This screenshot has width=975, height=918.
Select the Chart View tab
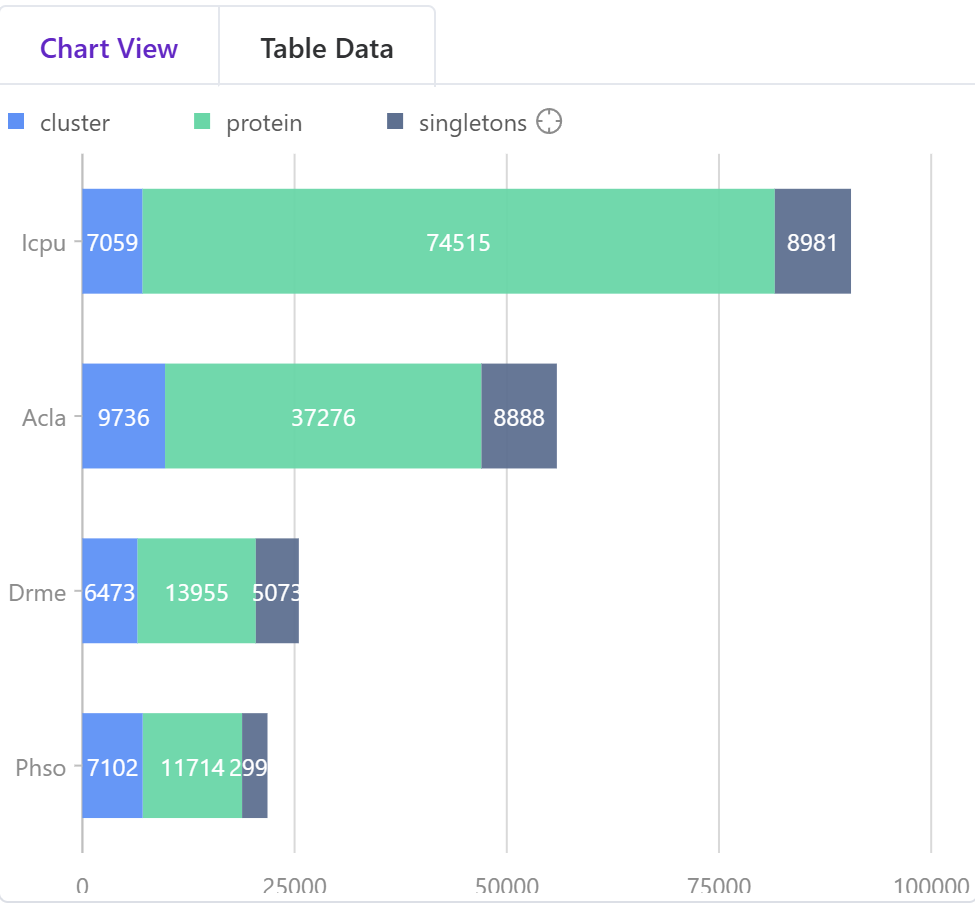coord(109,48)
